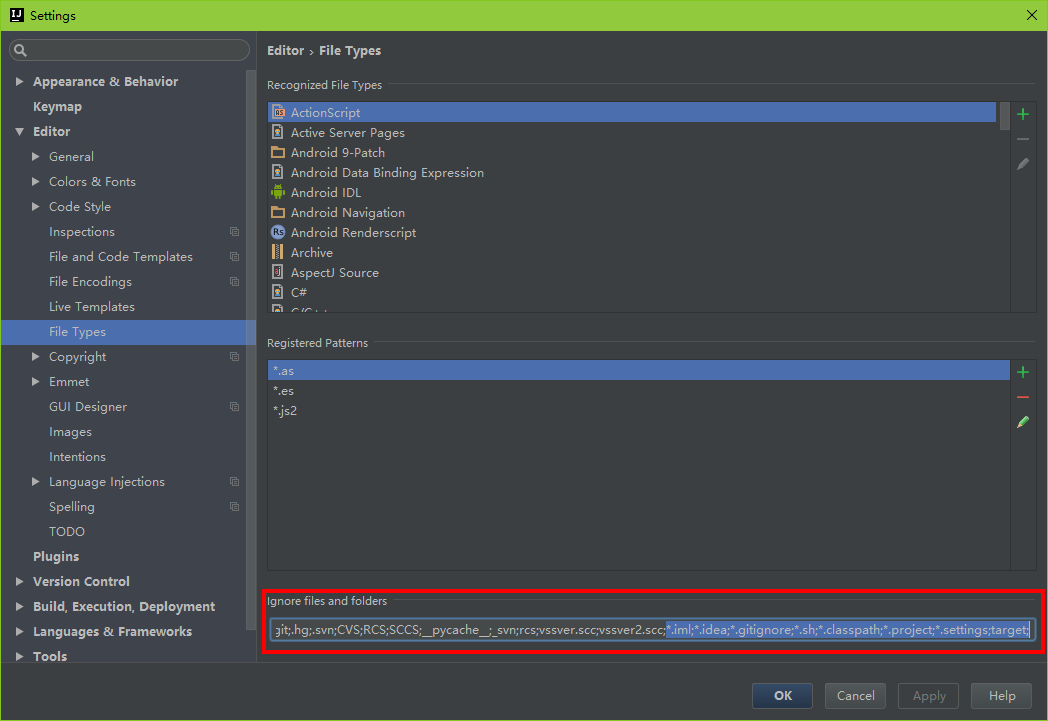
Task: Select the Archive file type
Action: coord(311,253)
